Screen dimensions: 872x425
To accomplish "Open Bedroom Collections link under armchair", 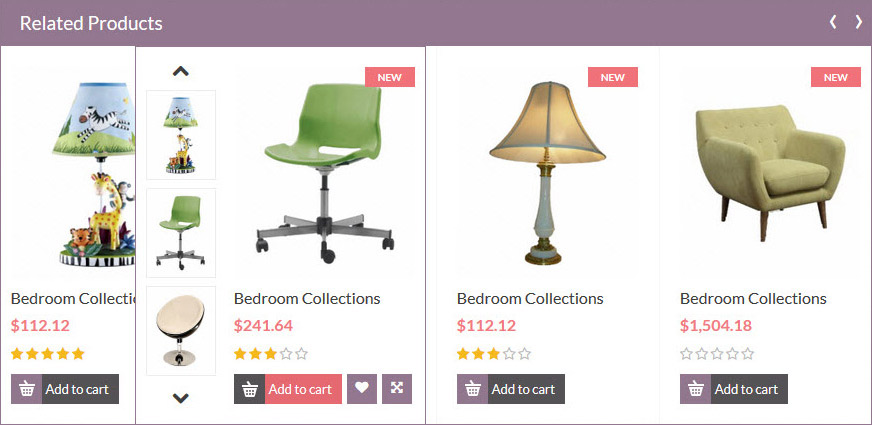I will pyautogui.click(x=753, y=299).
